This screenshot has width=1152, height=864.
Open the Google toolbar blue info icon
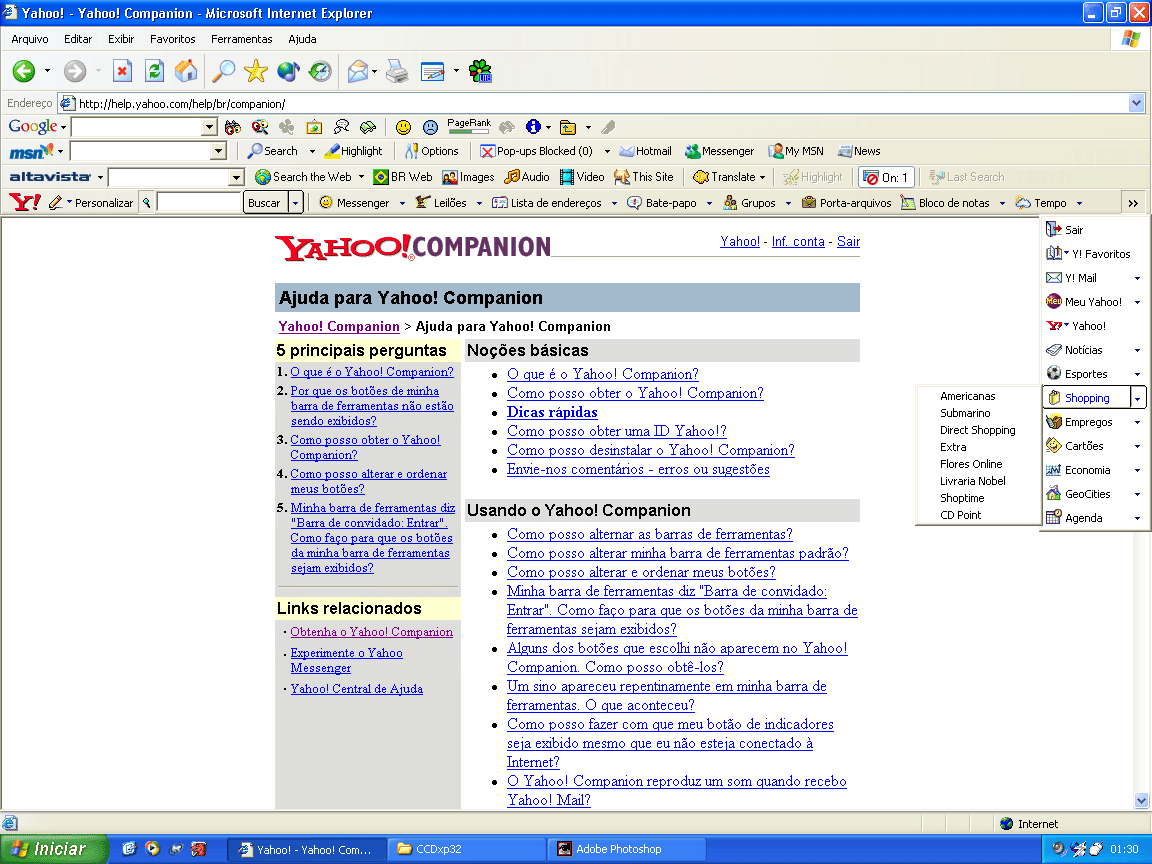coord(533,127)
